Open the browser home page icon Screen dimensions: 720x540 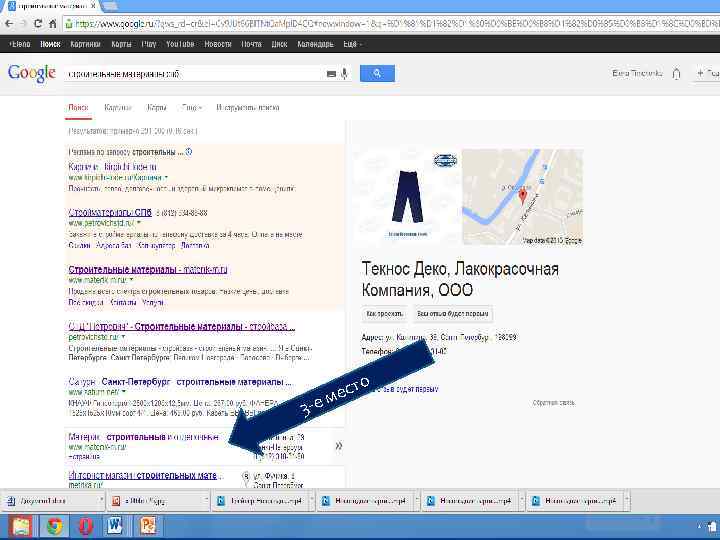click(53, 24)
